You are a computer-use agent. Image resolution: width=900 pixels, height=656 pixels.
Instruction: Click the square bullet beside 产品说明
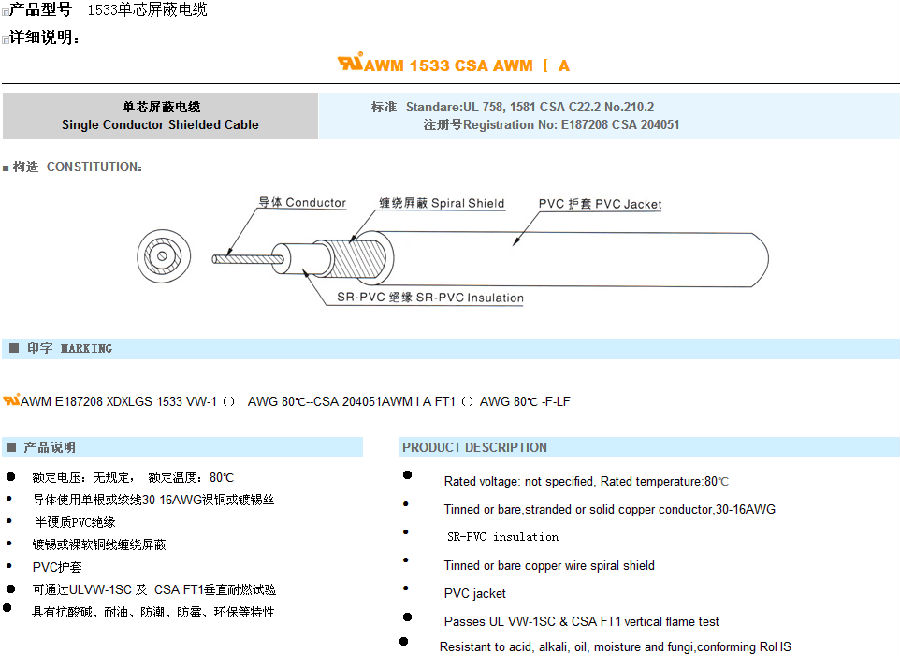[11, 447]
